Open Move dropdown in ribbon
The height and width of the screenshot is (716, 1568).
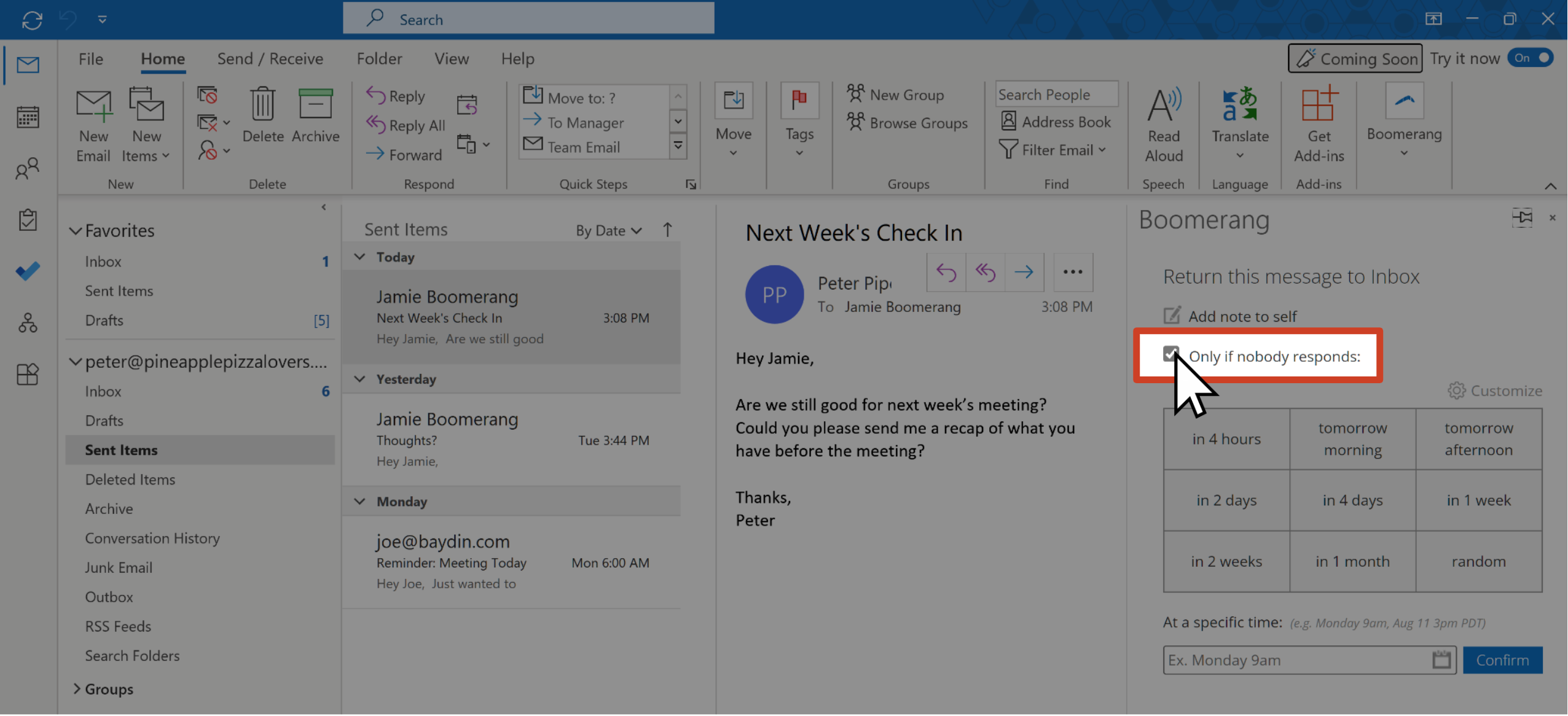click(733, 122)
